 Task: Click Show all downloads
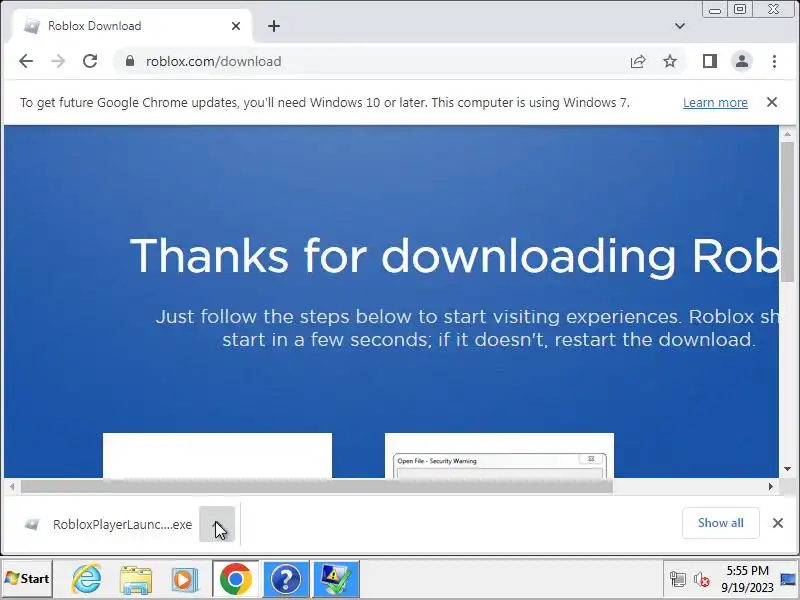pyautogui.click(x=720, y=523)
